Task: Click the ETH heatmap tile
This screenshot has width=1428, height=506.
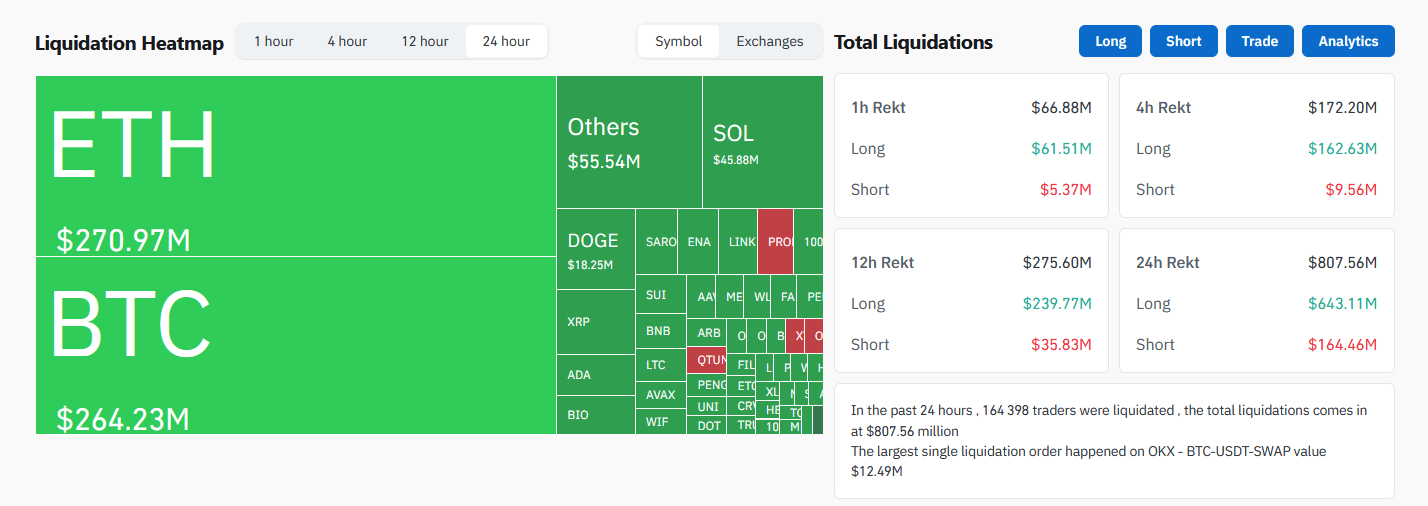Action: coord(295,165)
